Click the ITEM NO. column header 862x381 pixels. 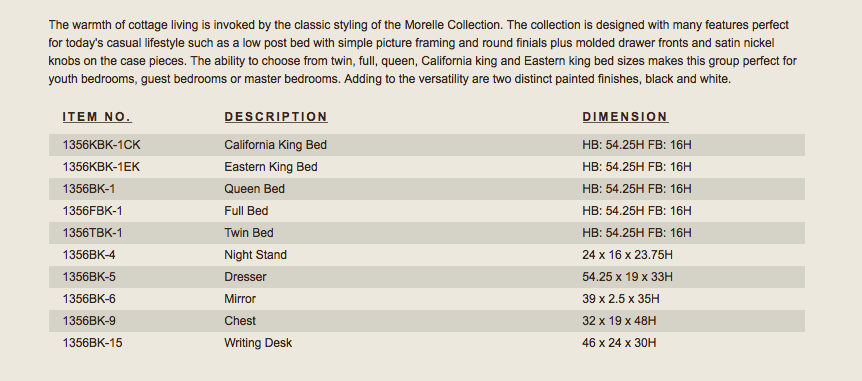pyautogui.click(x=97, y=117)
